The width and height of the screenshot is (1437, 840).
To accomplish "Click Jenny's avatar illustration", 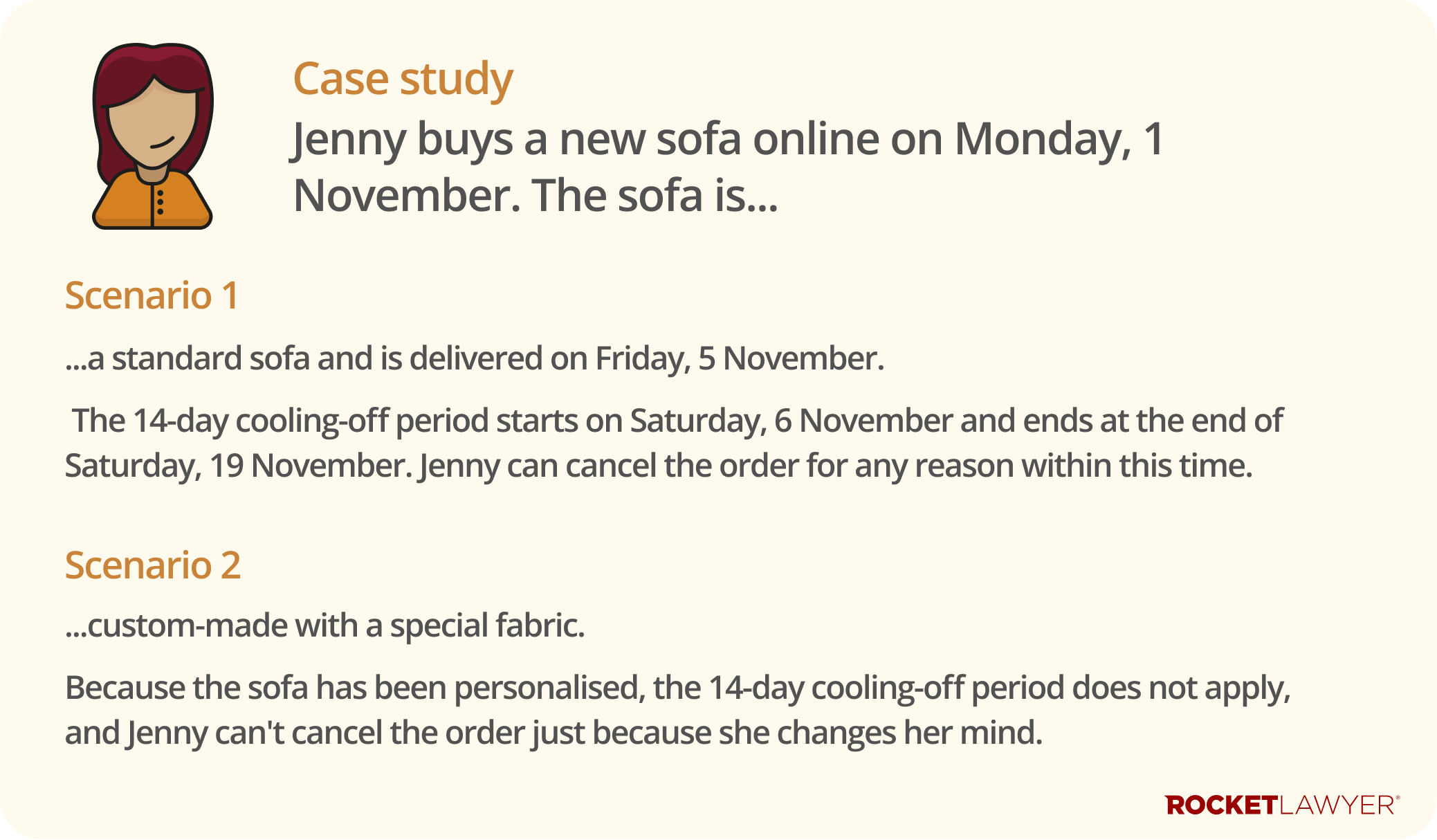I will point(152,136).
